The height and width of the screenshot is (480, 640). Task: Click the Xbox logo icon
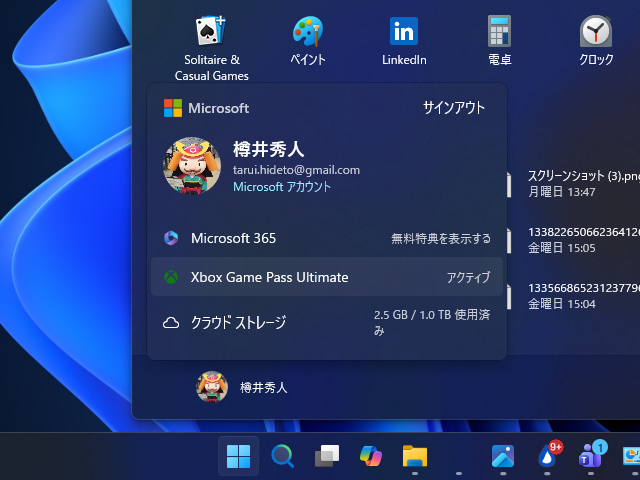click(x=171, y=277)
